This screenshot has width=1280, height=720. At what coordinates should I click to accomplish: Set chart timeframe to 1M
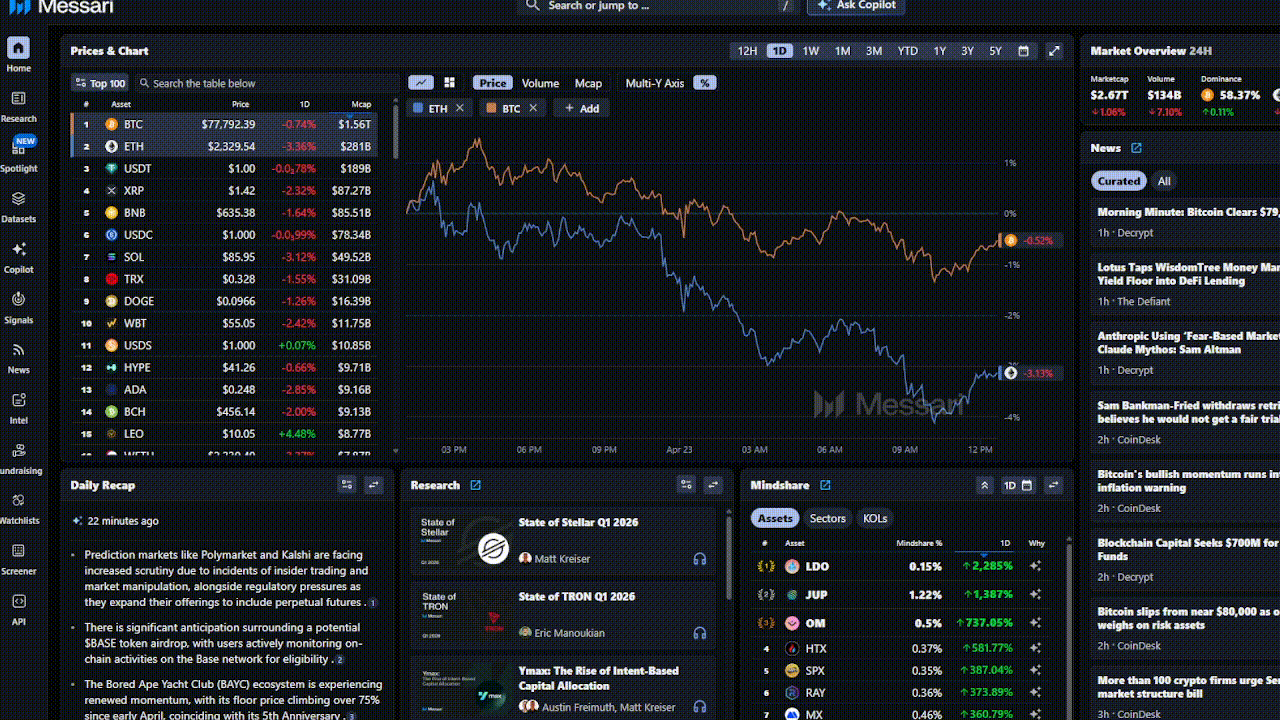pos(843,51)
